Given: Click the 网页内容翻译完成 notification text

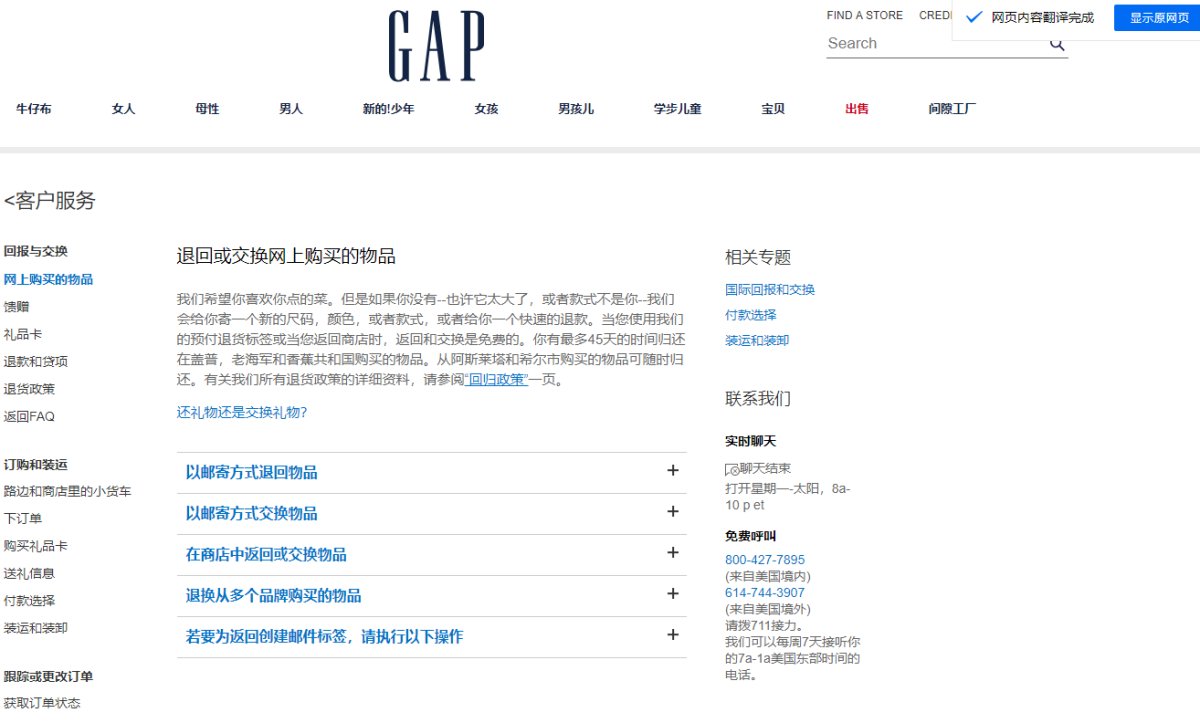Looking at the screenshot, I should 1042,18.
